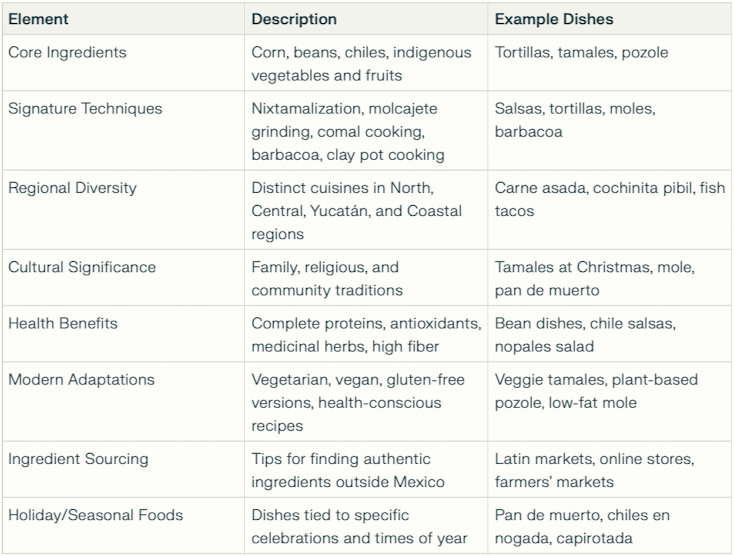The image size is (734, 556).
Task: Click the 'Complete proteins, antioxidants' description cell
Action: 366,335
